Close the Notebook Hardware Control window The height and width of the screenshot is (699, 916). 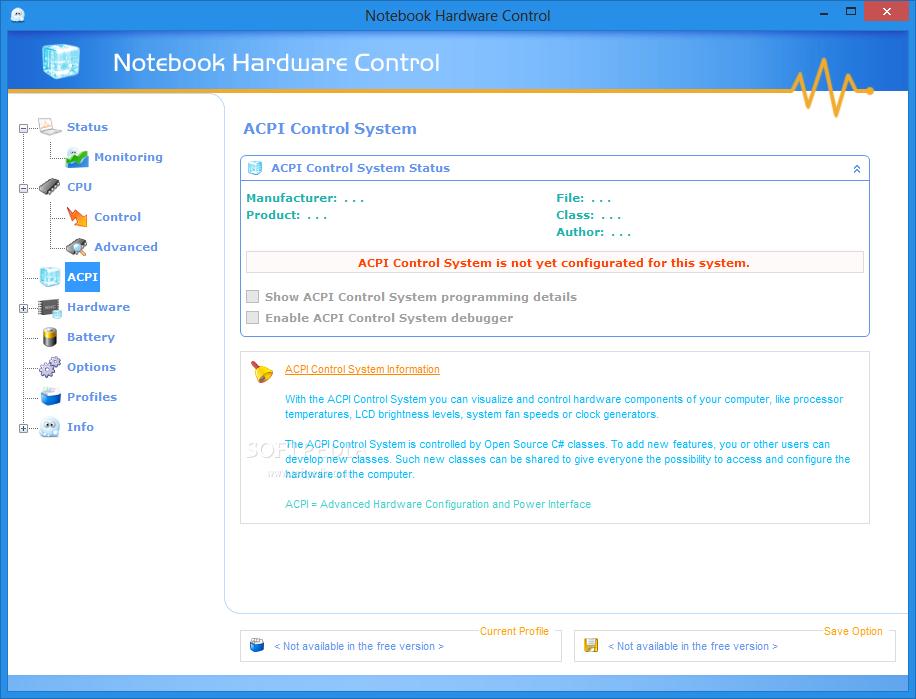pos(887,12)
